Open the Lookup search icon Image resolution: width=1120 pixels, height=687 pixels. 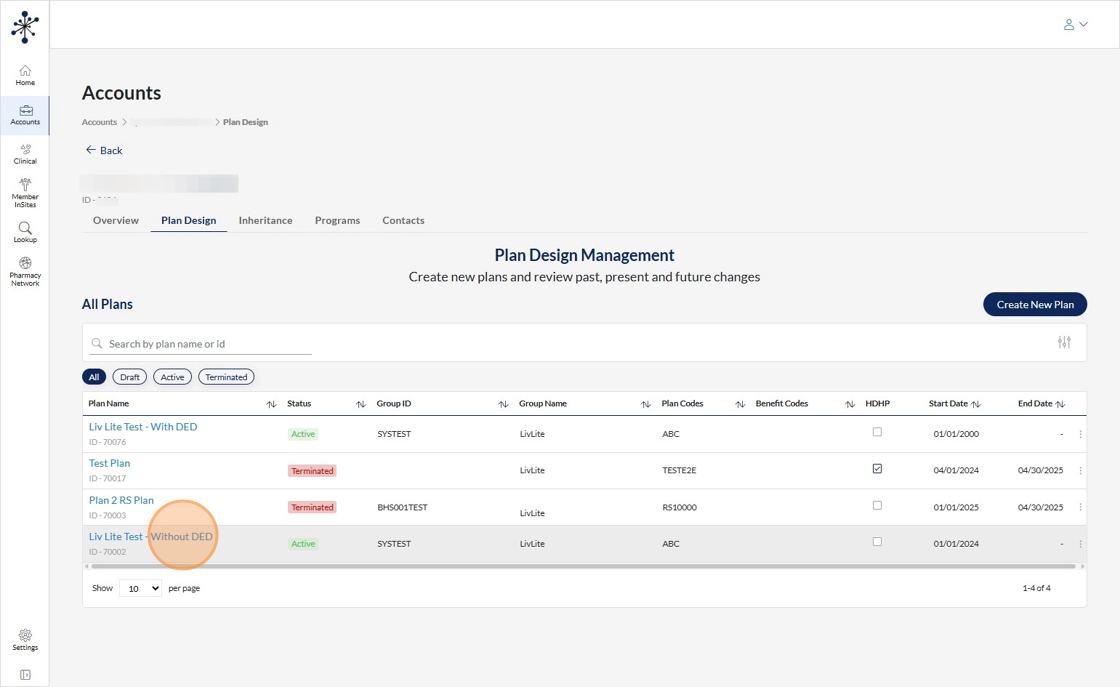coord(25,232)
